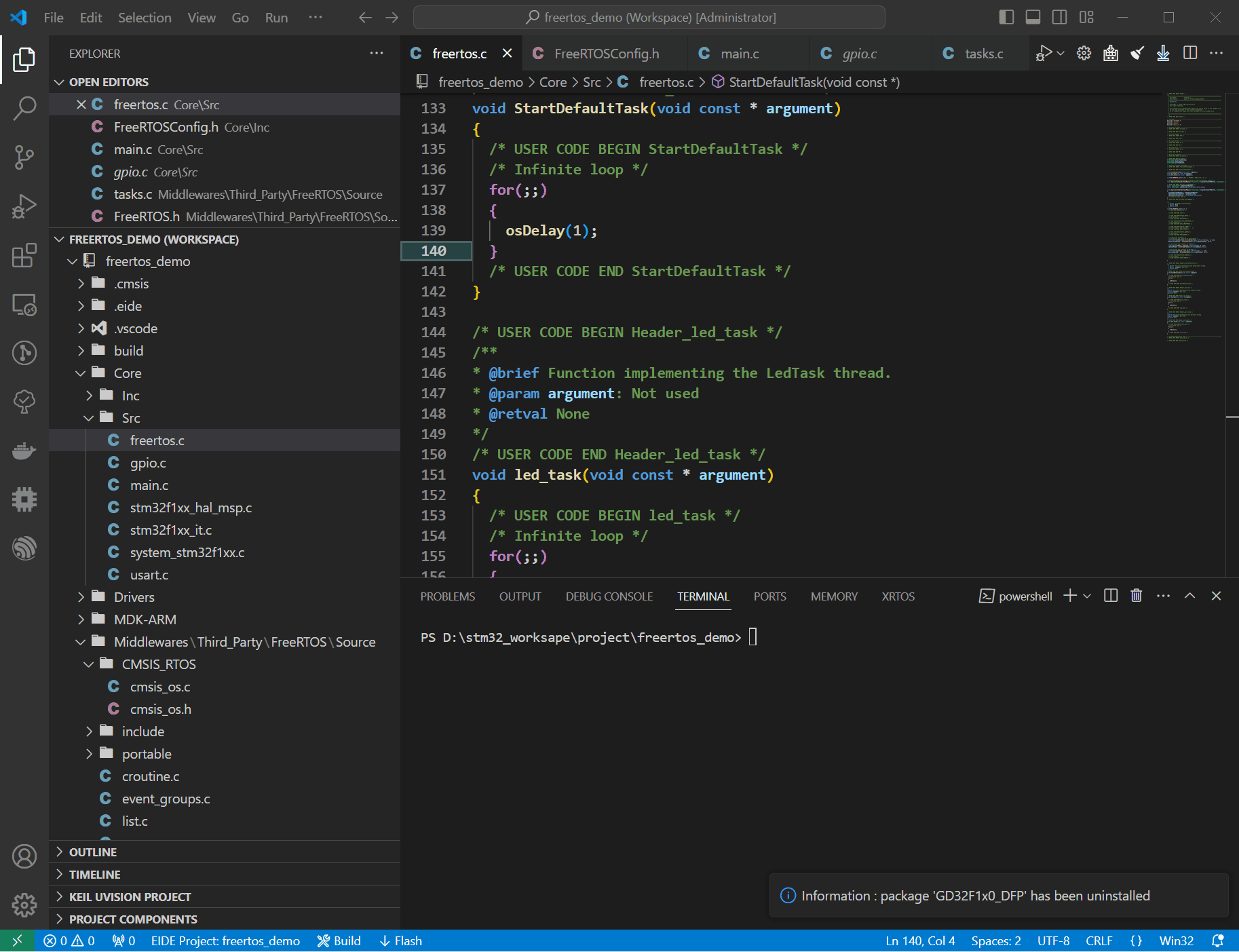
Task: Change encoding via UTF-8 status item
Action: pos(1053,940)
